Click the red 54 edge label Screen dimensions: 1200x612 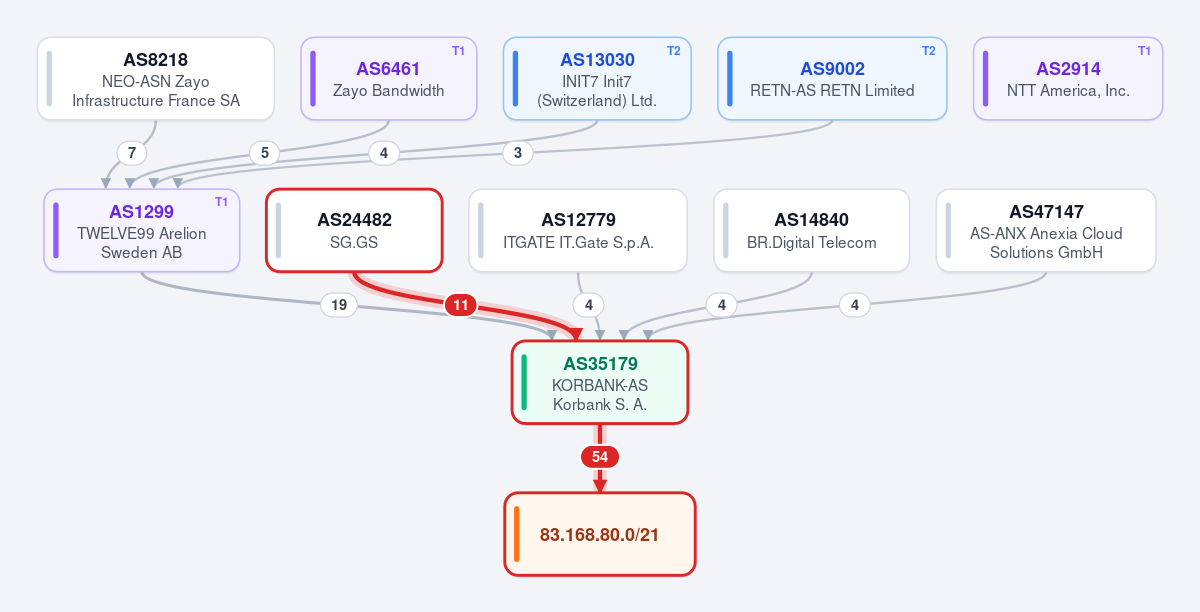click(600, 457)
